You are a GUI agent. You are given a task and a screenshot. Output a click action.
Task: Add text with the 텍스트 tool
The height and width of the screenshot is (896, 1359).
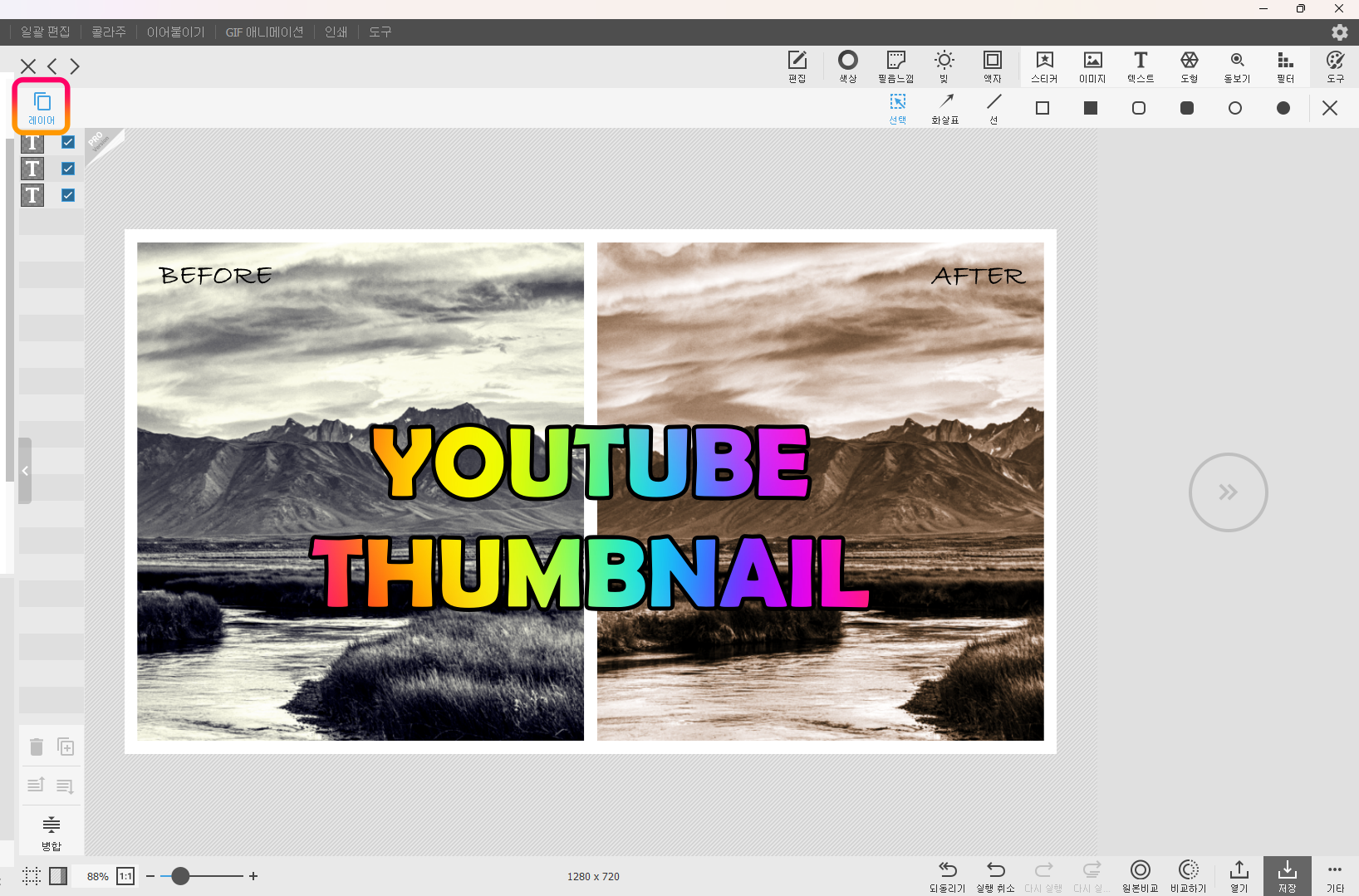point(1141,66)
